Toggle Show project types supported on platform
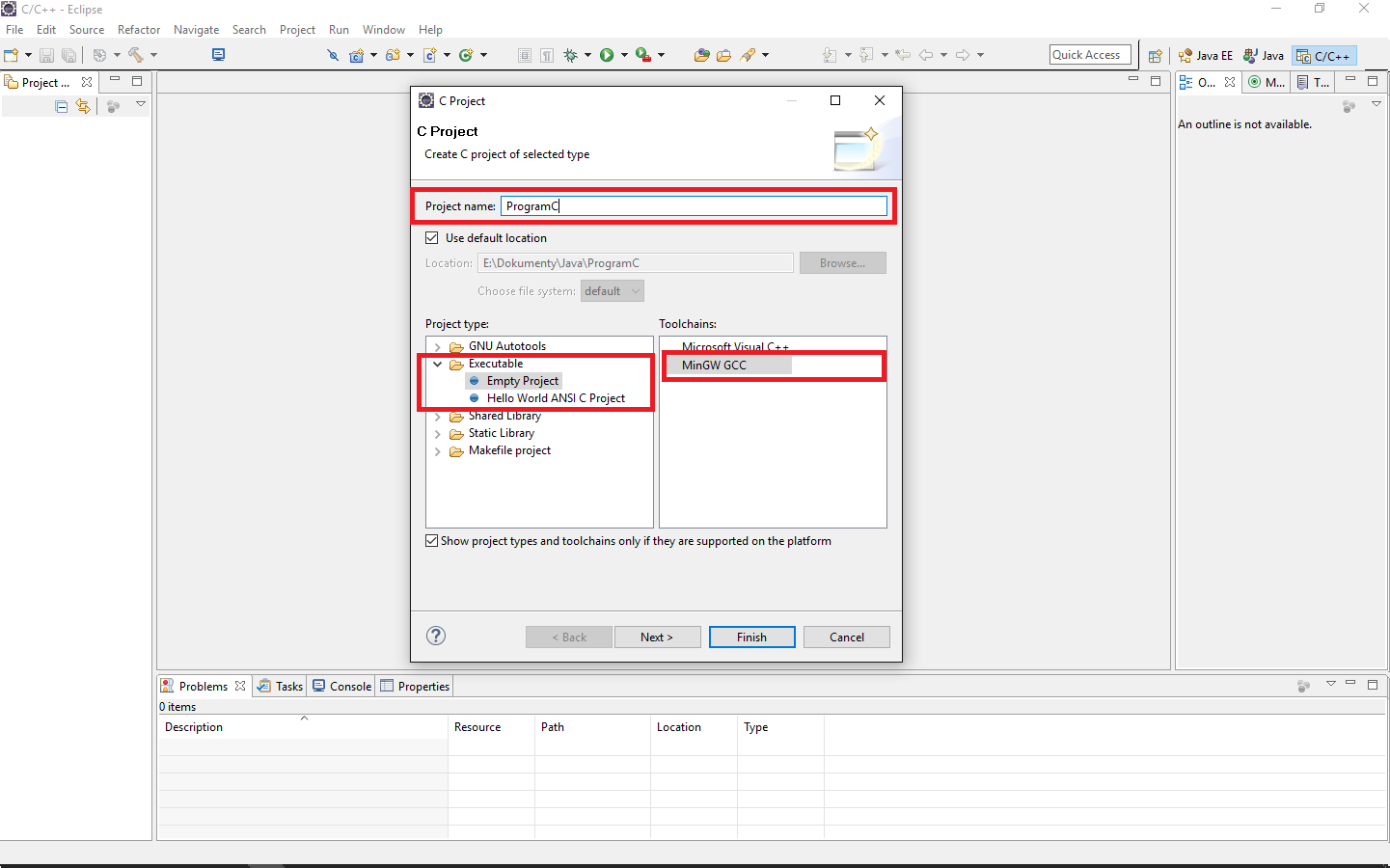The height and width of the screenshot is (868, 1390). pyautogui.click(x=432, y=541)
